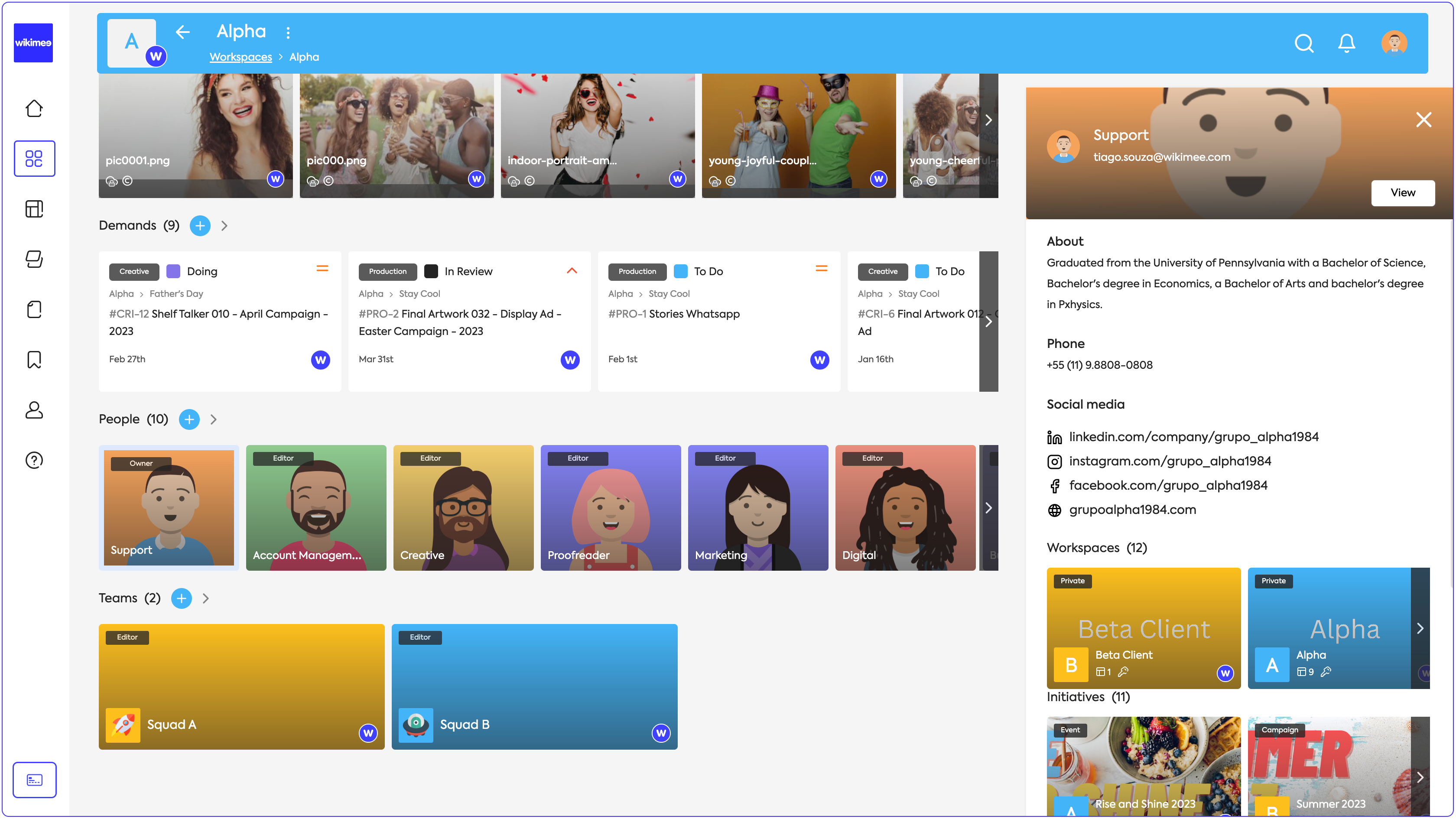
Task: Open the Alpha three-dot options menu
Action: pyautogui.click(x=288, y=33)
